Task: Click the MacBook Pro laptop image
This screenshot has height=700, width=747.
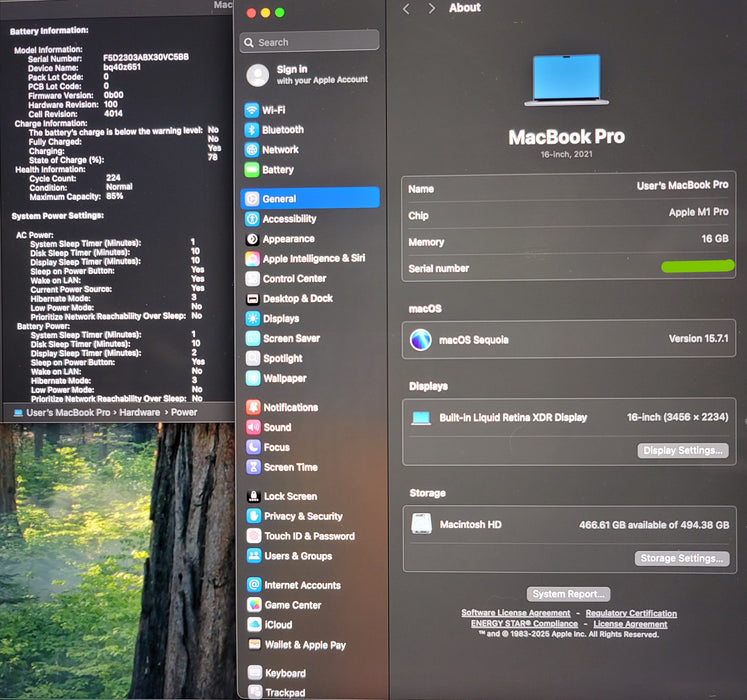Action: point(566,80)
